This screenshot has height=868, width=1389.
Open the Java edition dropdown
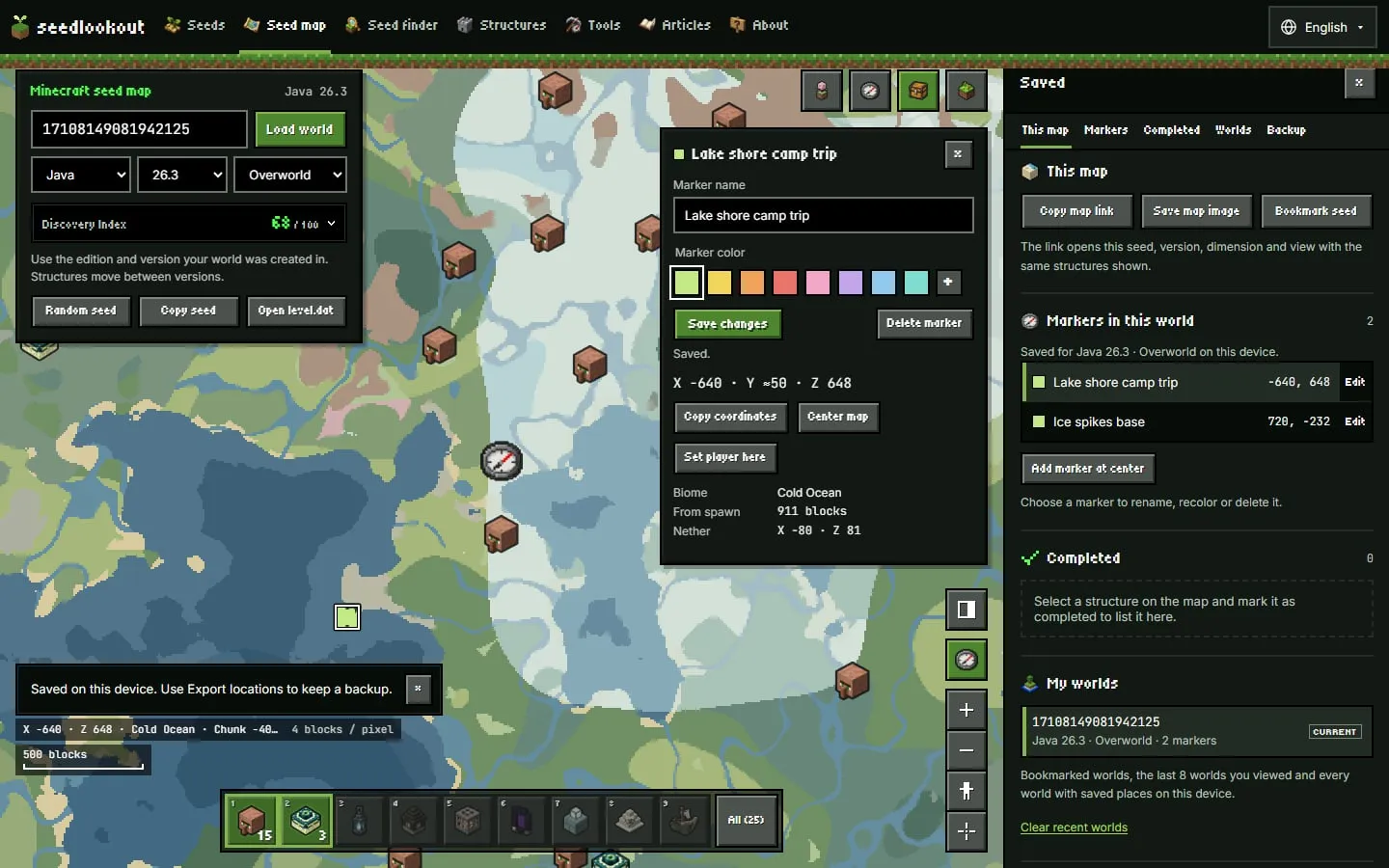pyautogui.click(x=81, y=175)
